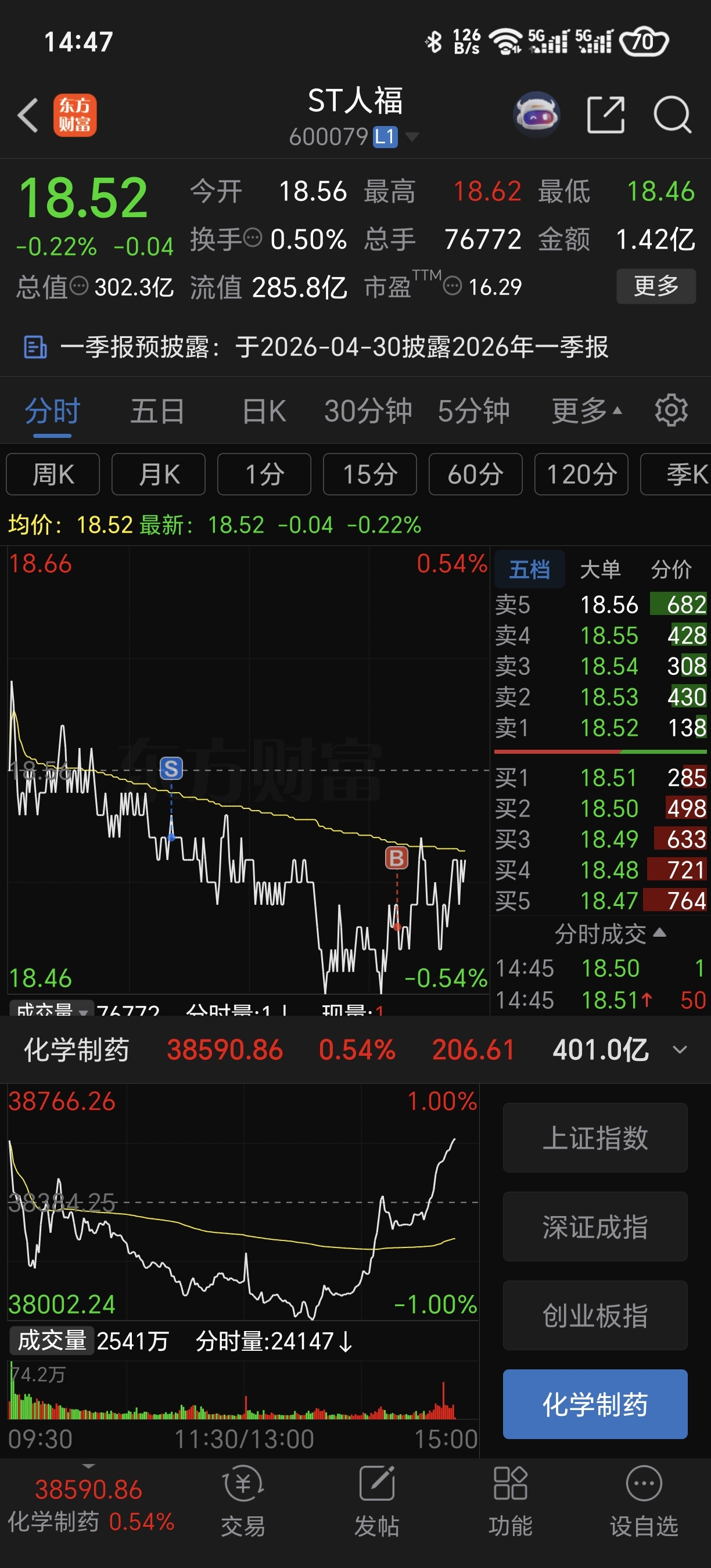
Task: Open the AI robot assistant icon
Action: click(x=536, y=114)
